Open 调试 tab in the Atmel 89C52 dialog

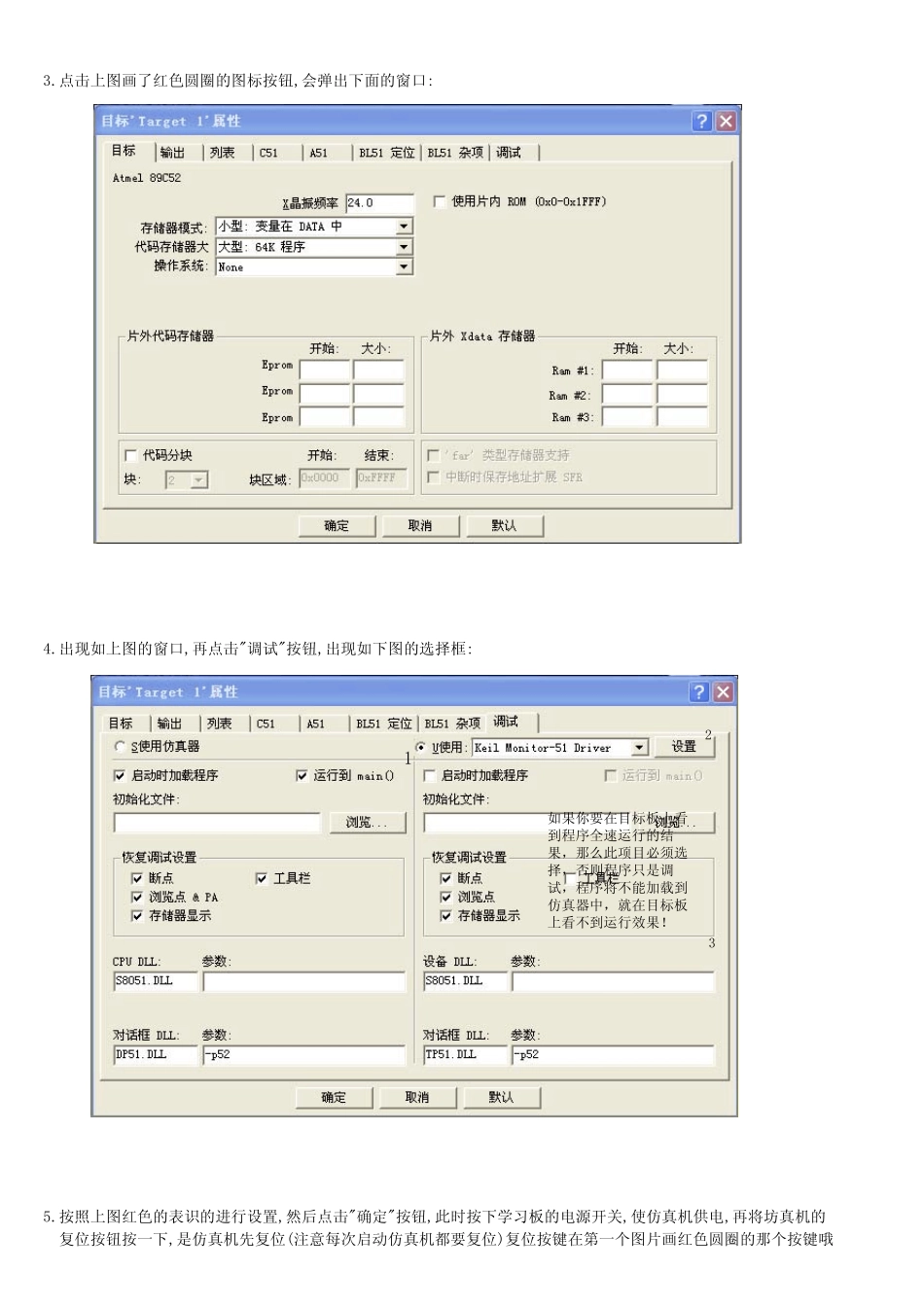click(510, 153)
